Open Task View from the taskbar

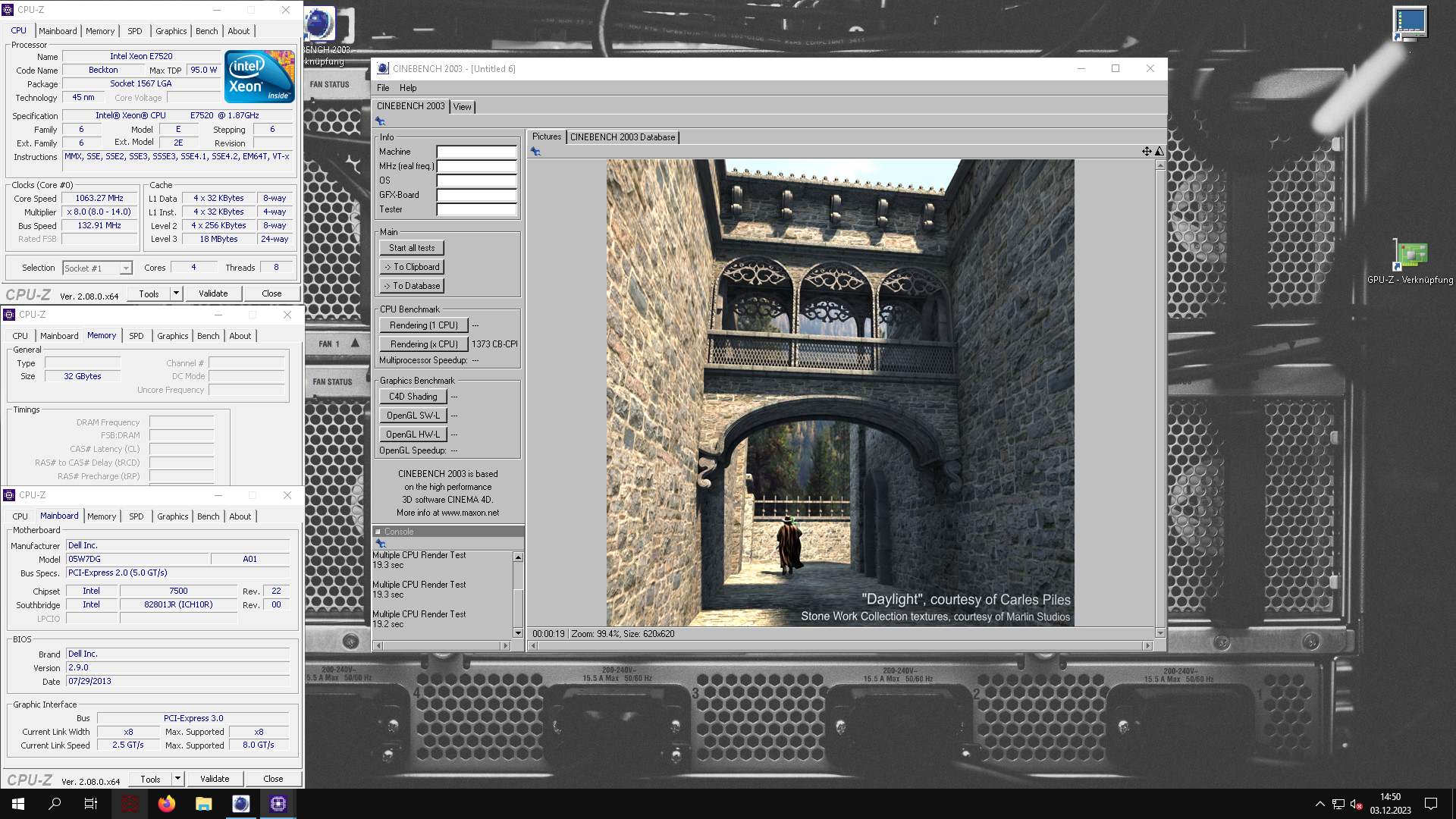point(91,804)
